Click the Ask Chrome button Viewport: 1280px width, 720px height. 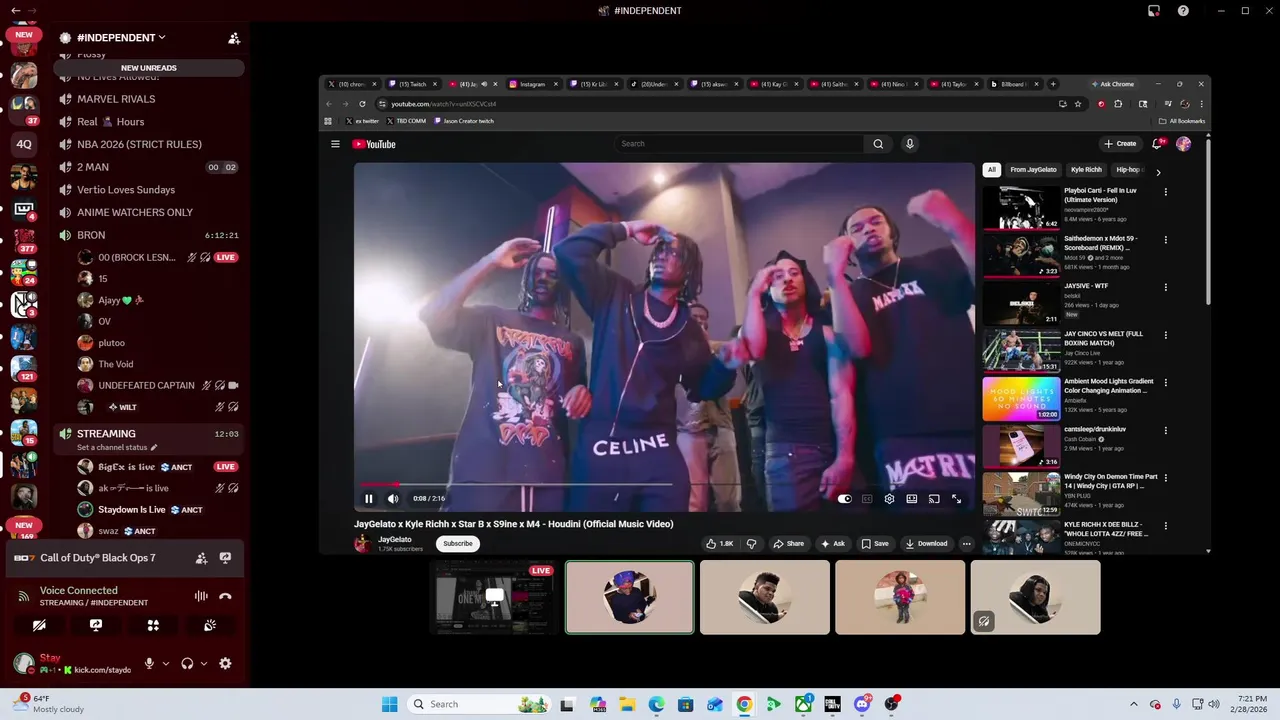1112,84
